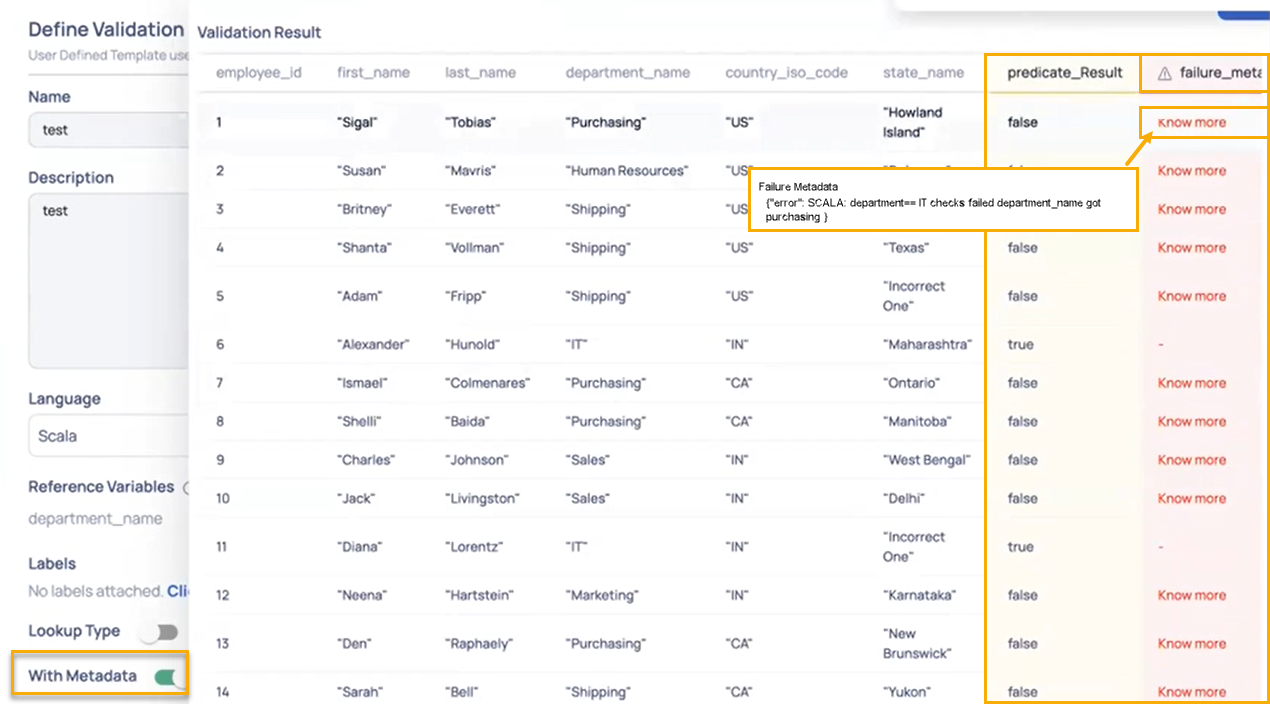Open Know more link for Sigal Tobias row
The height and width of the screenshot is (704, 1270).
[x=1191, y=122]
